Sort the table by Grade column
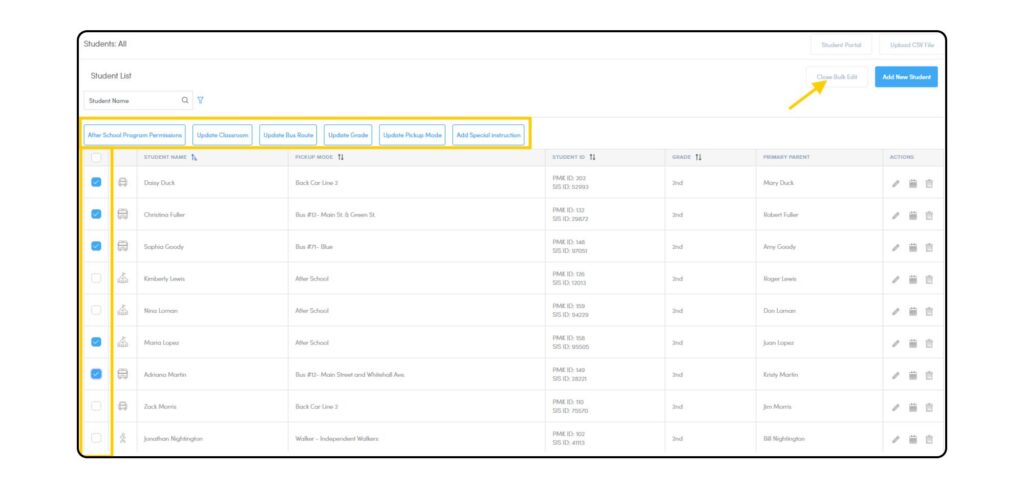Screen dimensions: 1024x490 pyautogui.click(x=697, y=157)
